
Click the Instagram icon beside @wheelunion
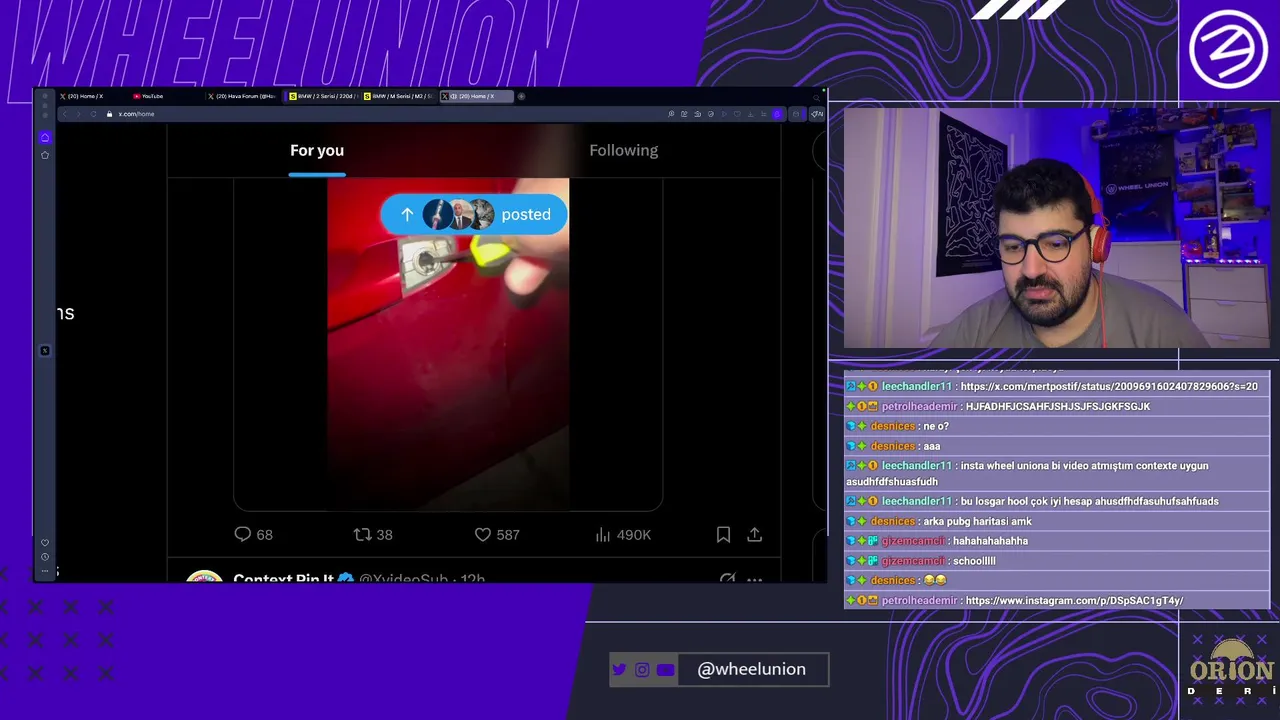tap(642, 669)
